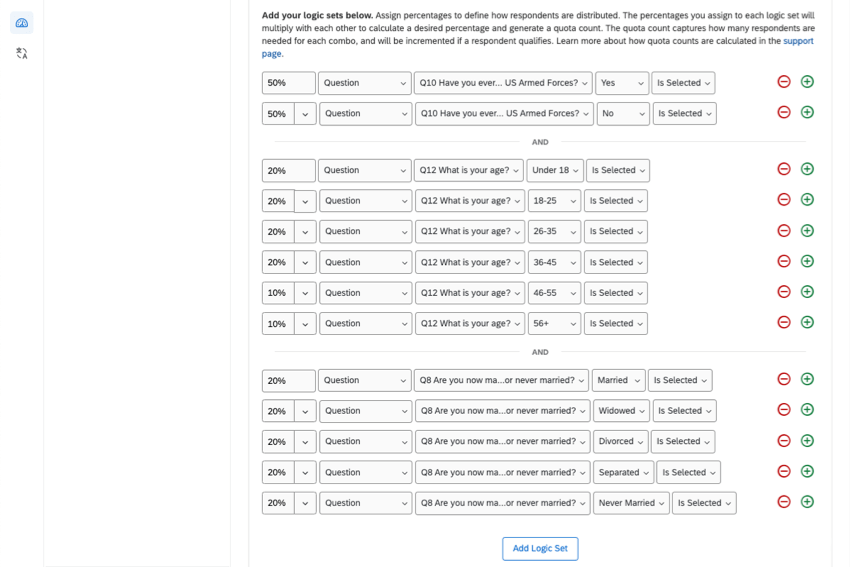The width and height of the screenshot is (850, 567).
Task: Add a row after the Divorced condition
Action: pyautogui.click(x=807, y=441)
